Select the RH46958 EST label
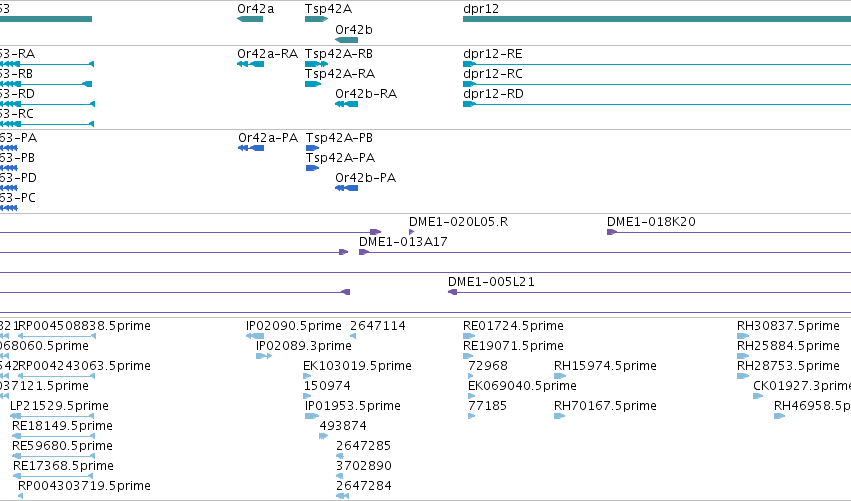851x501 pixels. [812, 406]
